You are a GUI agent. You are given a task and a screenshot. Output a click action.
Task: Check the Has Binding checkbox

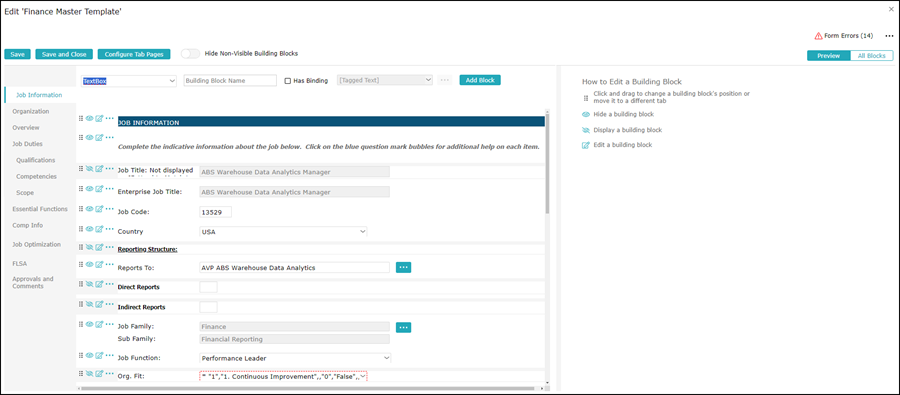pos(288,81)
